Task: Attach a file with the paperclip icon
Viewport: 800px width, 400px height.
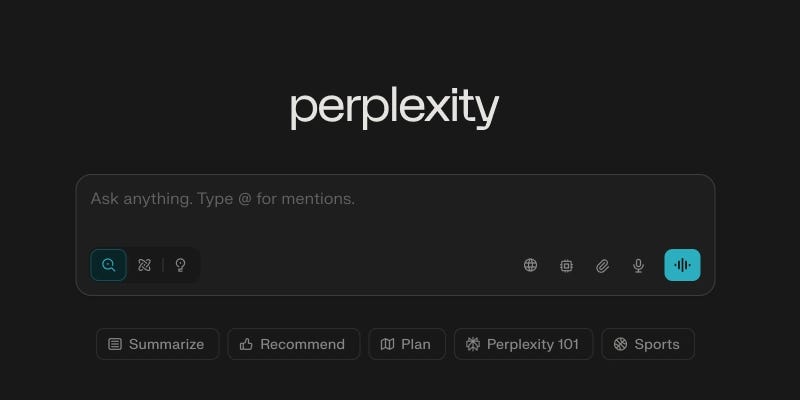Action: [602, 265]
